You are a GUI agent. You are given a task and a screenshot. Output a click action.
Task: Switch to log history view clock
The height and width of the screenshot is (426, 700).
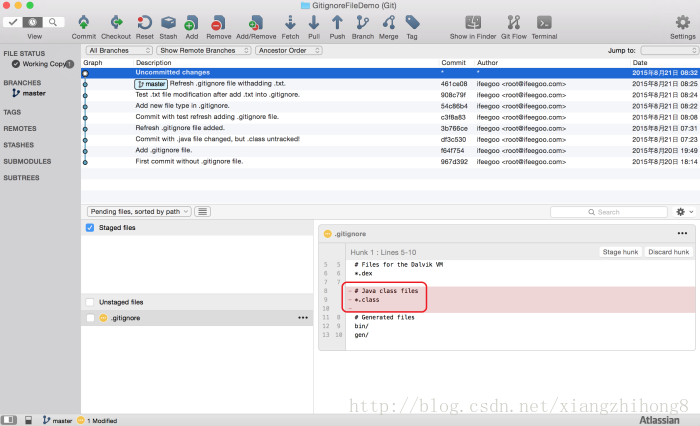tap(33, 22)
